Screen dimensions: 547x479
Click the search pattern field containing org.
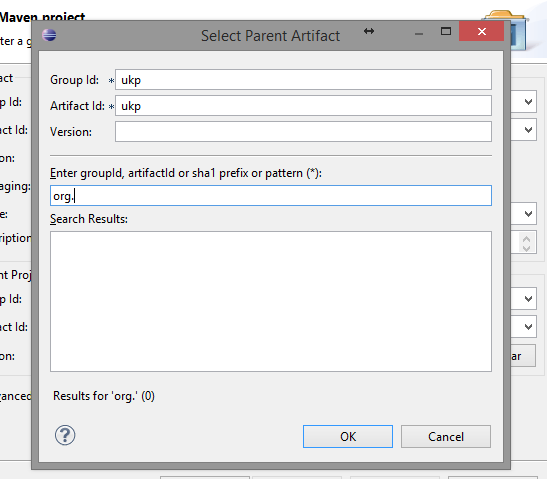(x=271, y=196)
